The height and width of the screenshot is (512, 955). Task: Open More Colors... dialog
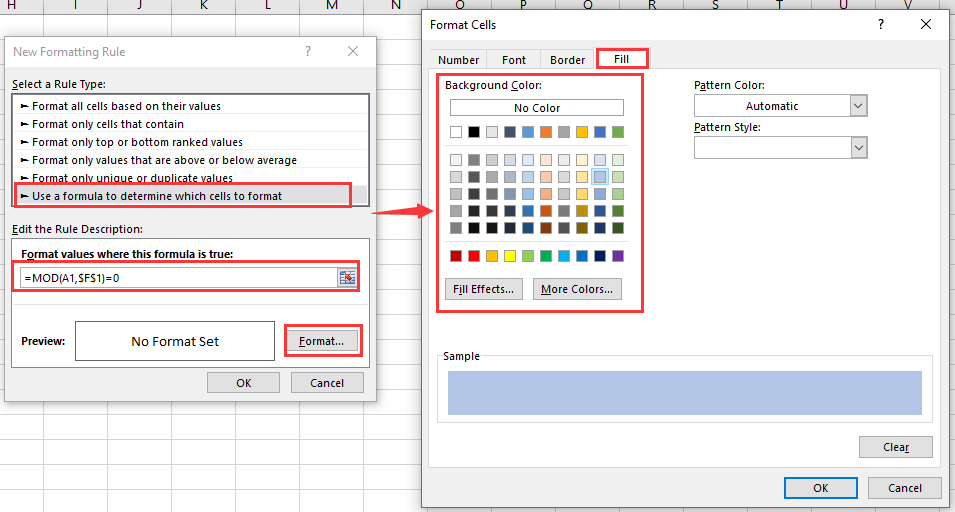click(577, 289)
